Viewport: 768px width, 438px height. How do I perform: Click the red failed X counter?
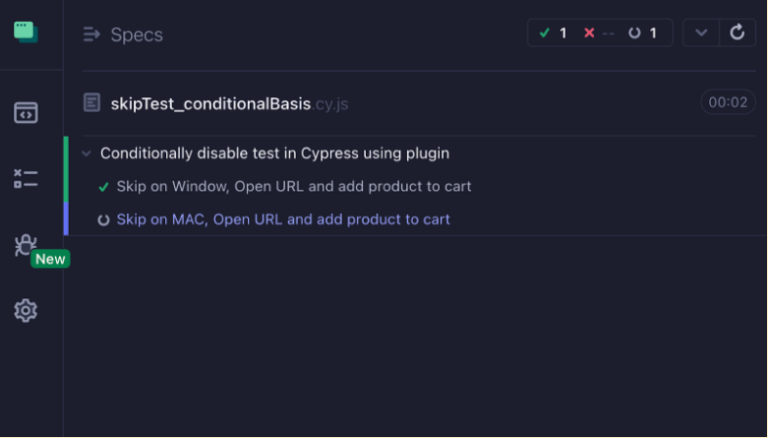pos(590,33)
